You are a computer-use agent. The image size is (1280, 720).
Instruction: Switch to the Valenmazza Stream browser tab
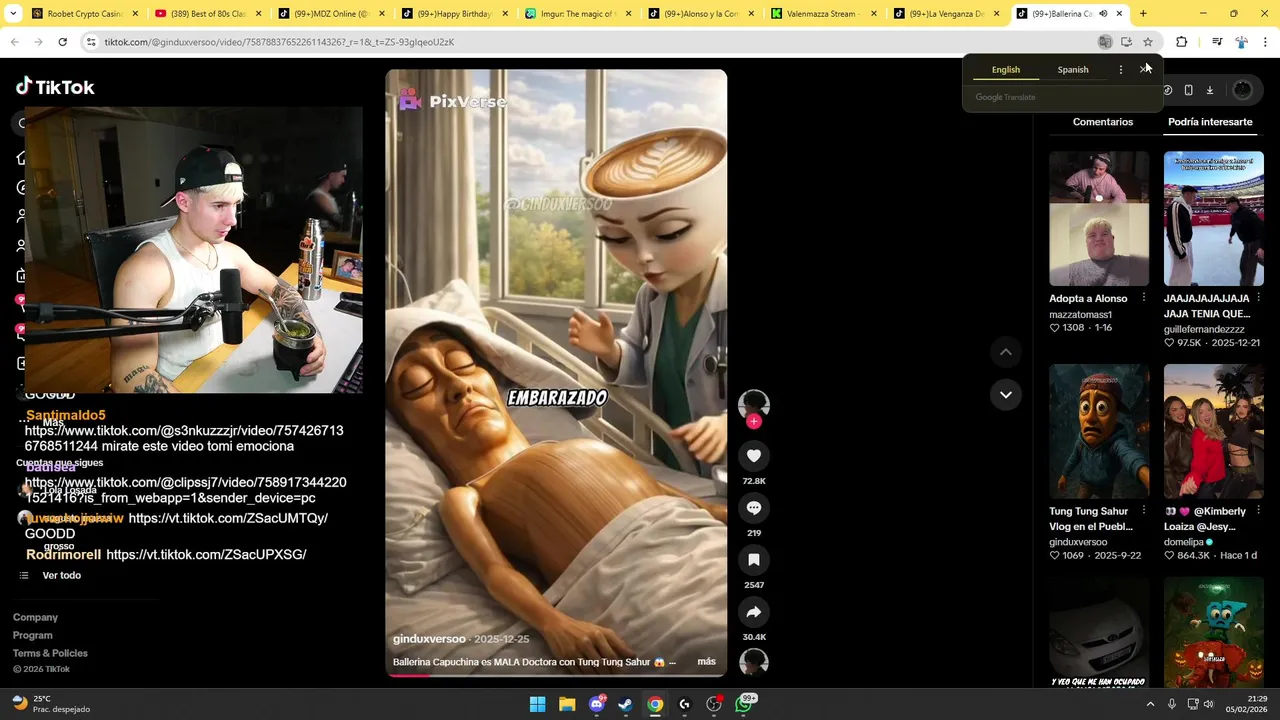tap(824, 14)
